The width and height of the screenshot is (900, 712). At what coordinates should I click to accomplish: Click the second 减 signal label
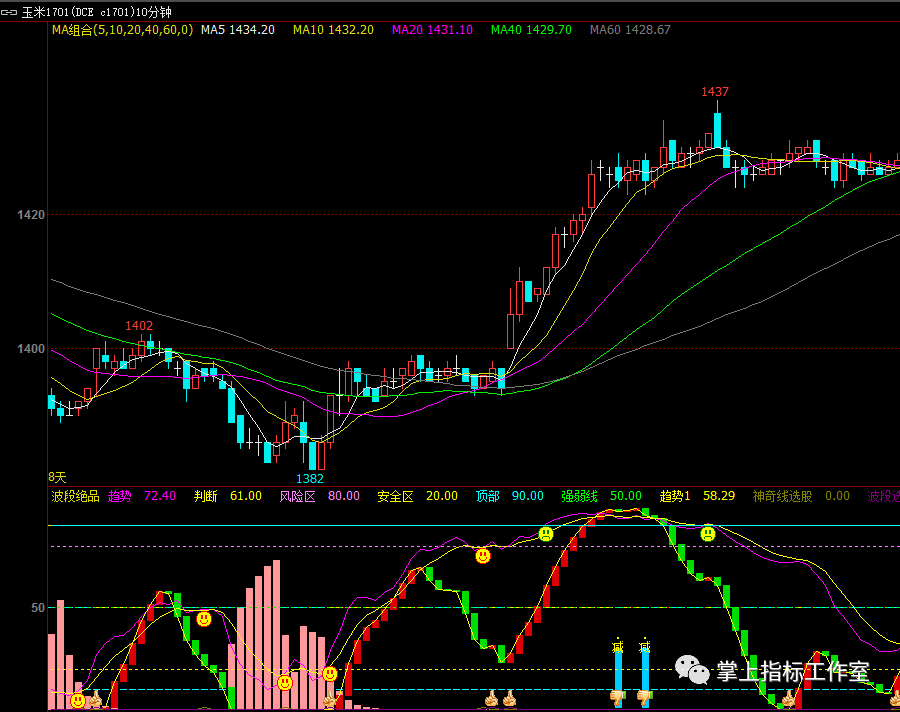[645, 647]
